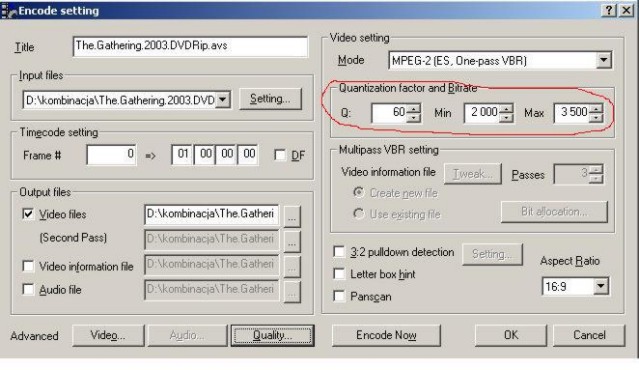Open Advanced Audio settings
The height and width of the screenshot is (370, 639).
(187, 335)
